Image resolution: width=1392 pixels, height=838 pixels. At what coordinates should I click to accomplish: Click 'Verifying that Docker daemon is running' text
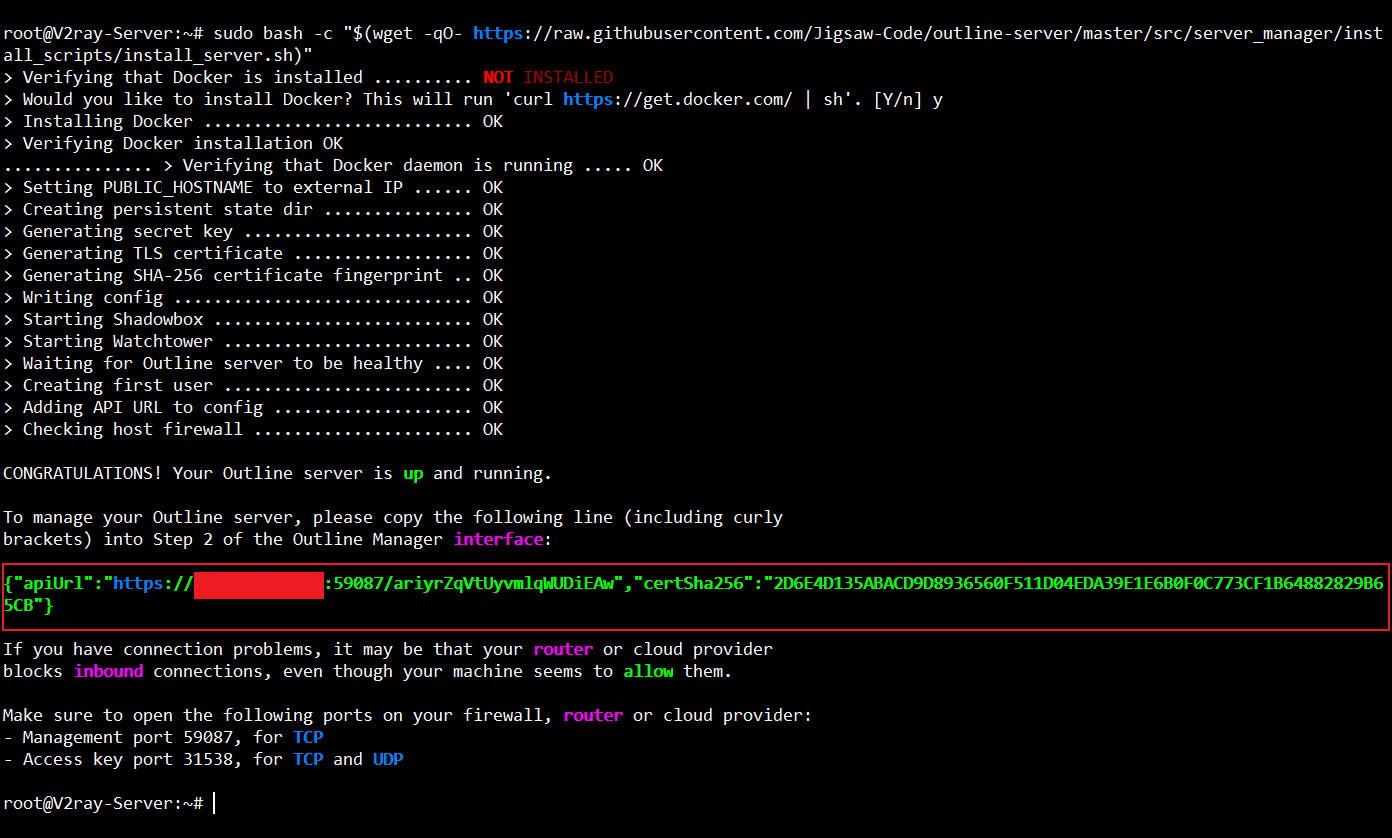tap(378, 165)
